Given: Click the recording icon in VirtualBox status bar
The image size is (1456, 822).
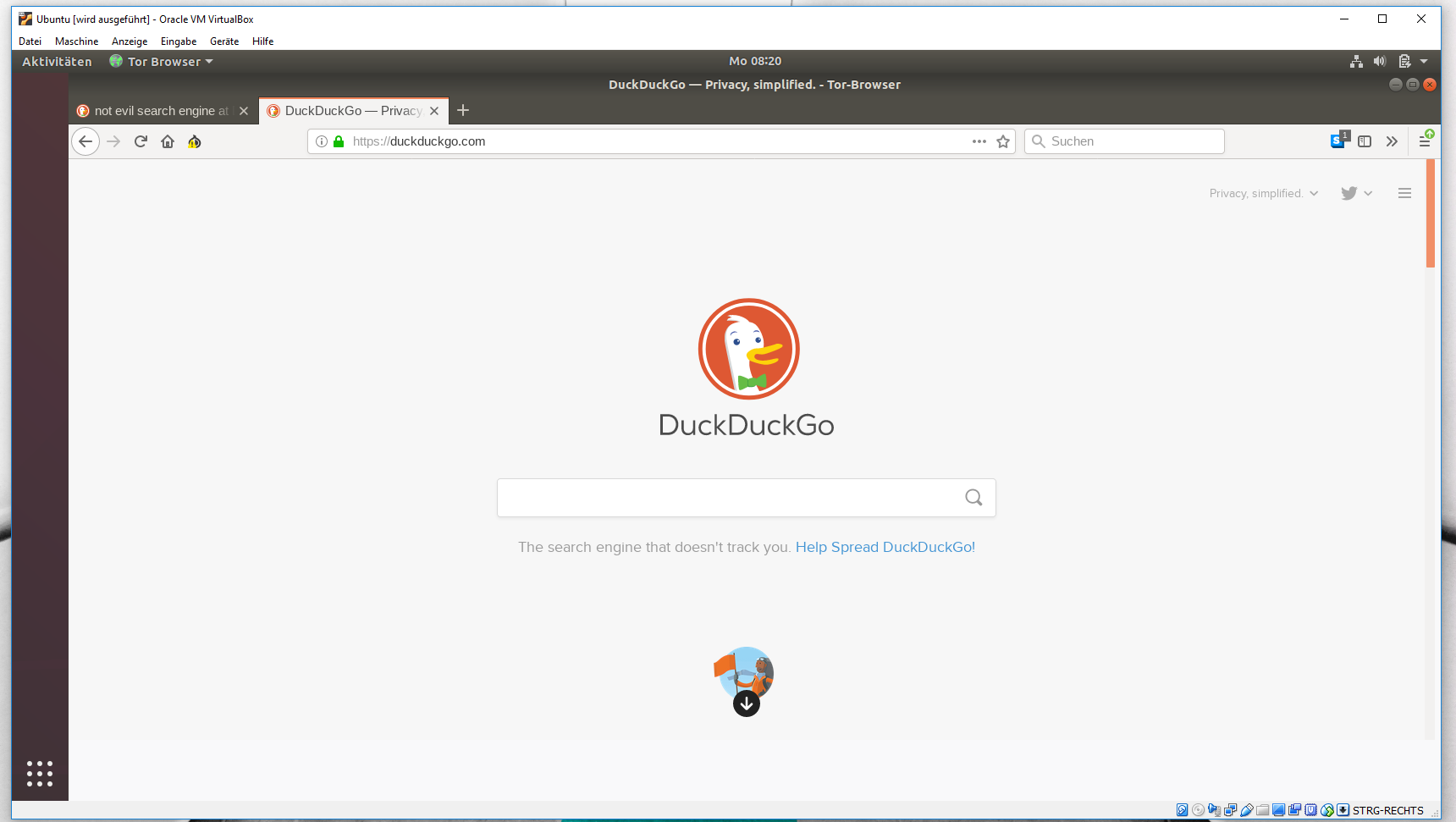Looking at the screenshot, I should (x=1294, y=810).
